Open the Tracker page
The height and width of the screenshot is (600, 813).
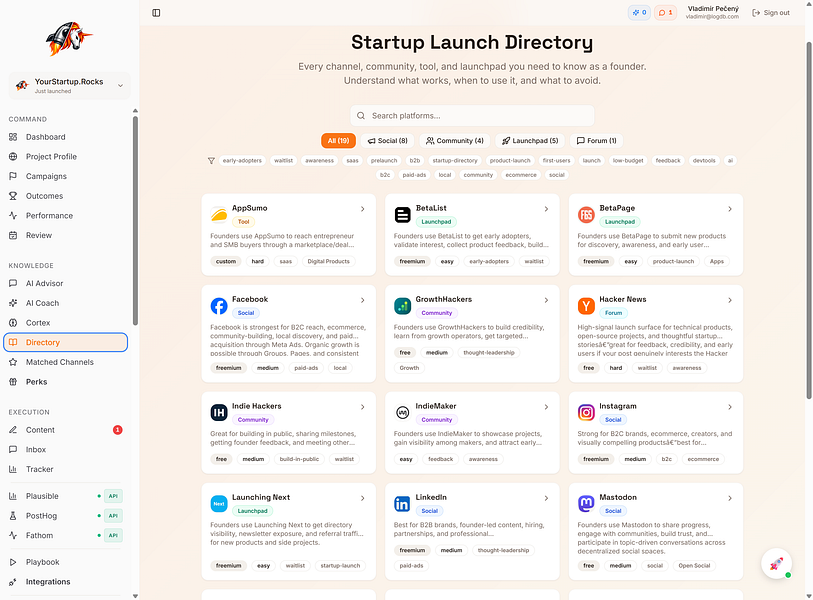(65, 469)
